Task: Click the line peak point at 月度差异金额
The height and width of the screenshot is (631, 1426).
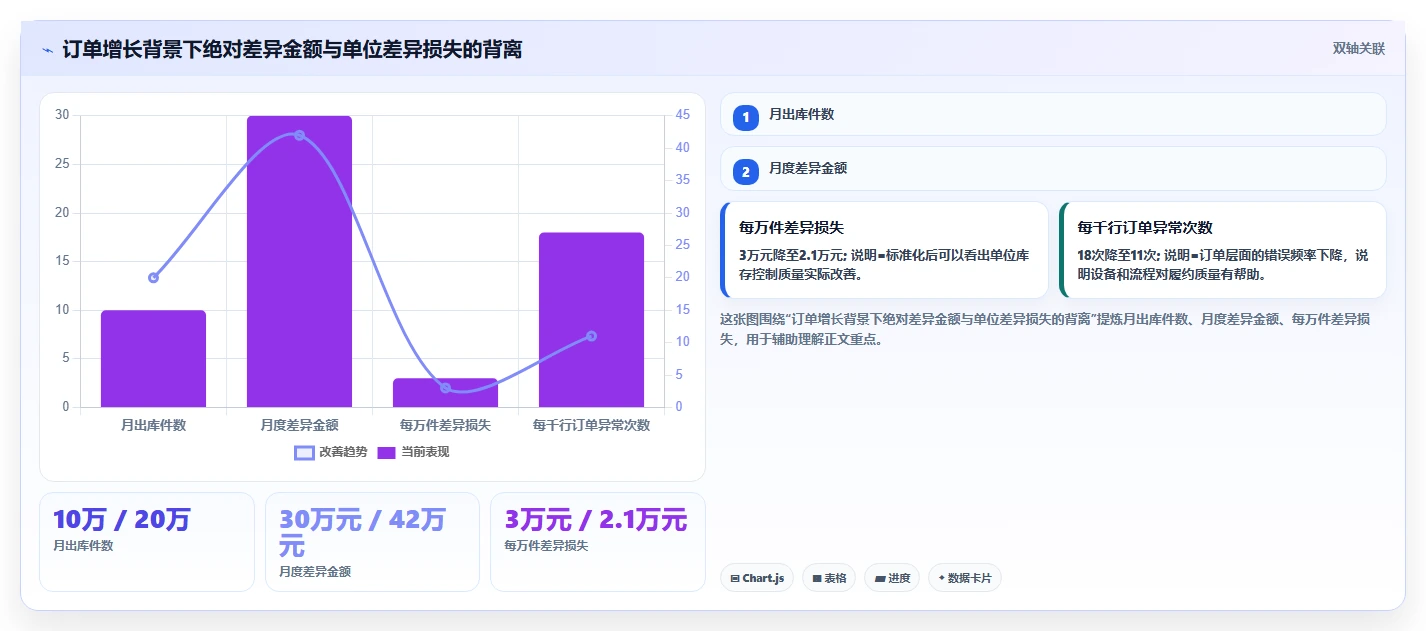Action: click(299, 135)
